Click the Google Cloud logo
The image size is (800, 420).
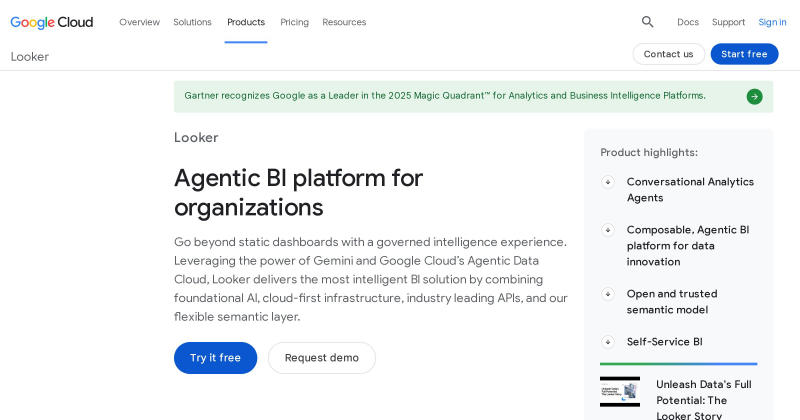[52, 22]
